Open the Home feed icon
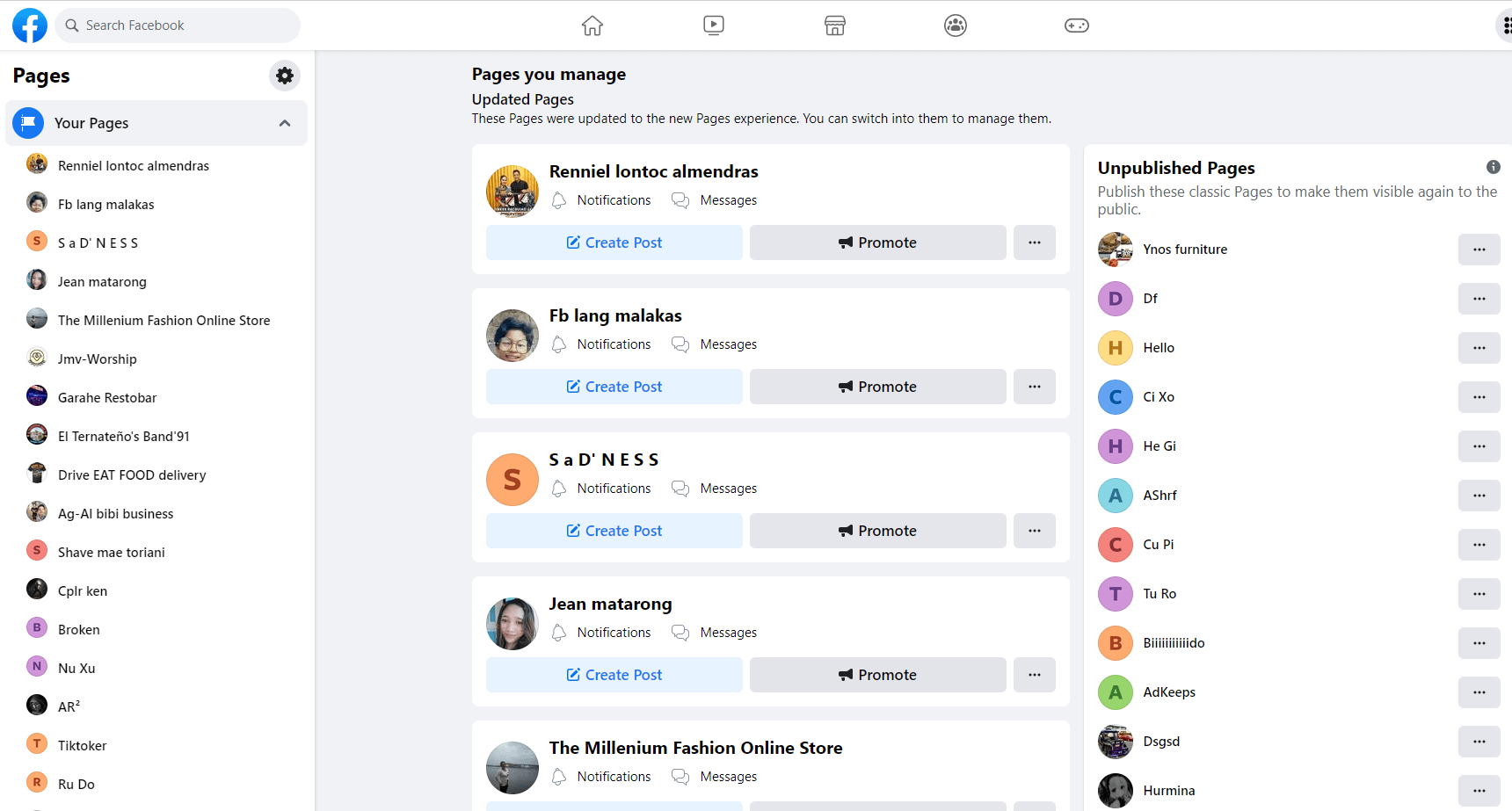This screenshot has width=1512, height=811. (x=592, y=25)
